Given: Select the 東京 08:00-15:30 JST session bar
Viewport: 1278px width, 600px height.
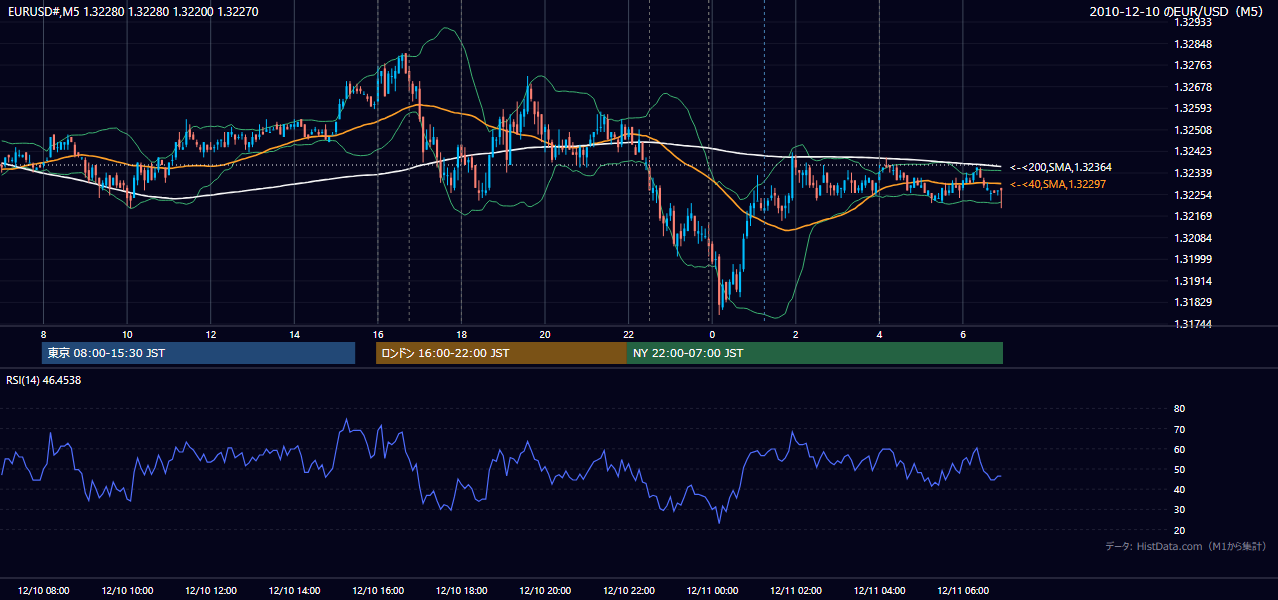Looking at the screenshot, I should [x=199, y=353].
